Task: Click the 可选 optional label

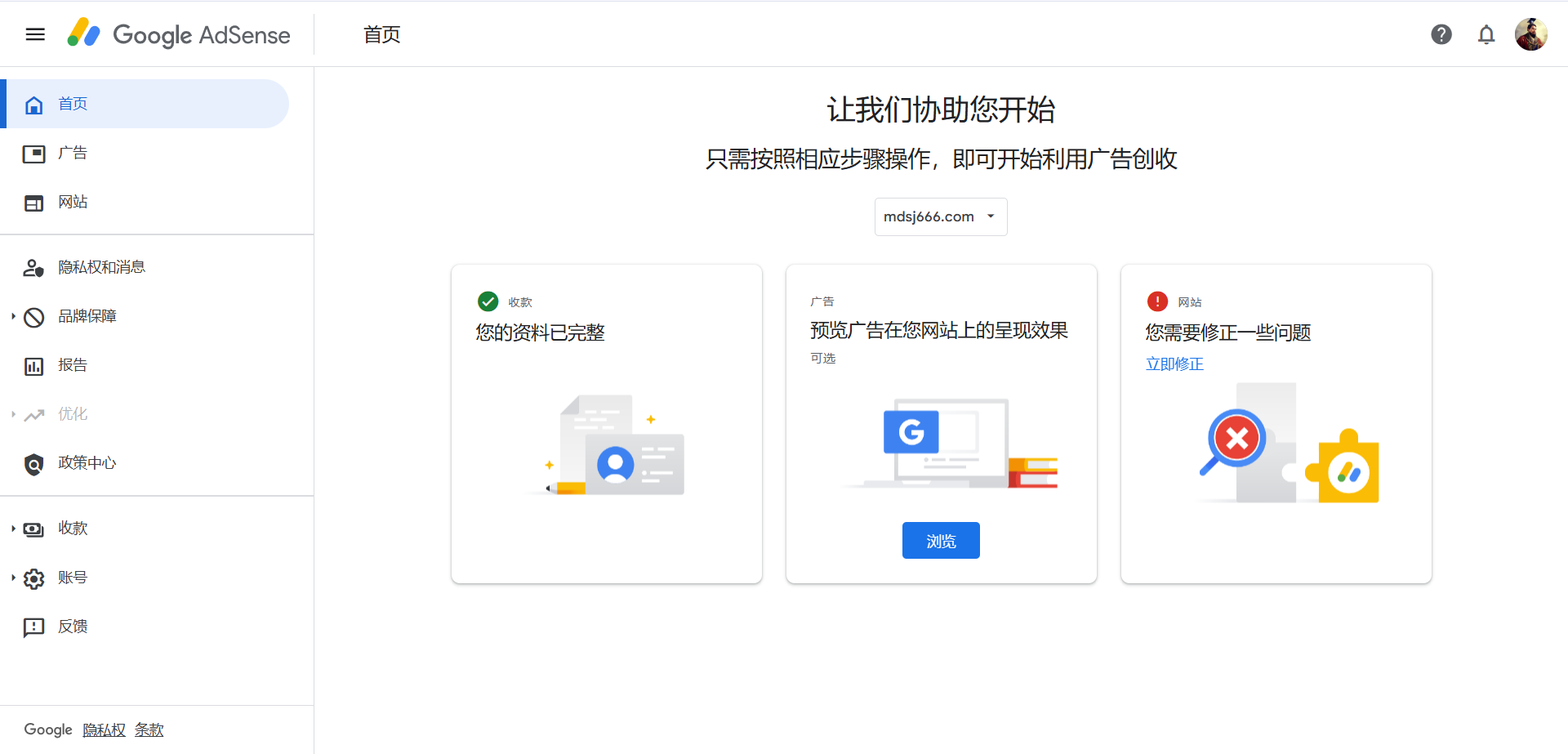Action: tap(823, 358)
